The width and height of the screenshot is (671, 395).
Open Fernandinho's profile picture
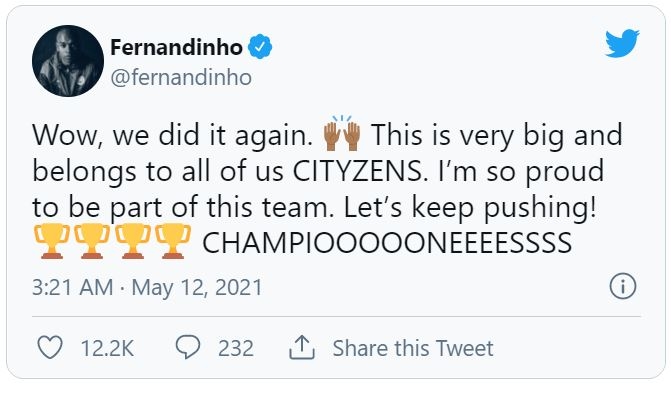point(68,61)
